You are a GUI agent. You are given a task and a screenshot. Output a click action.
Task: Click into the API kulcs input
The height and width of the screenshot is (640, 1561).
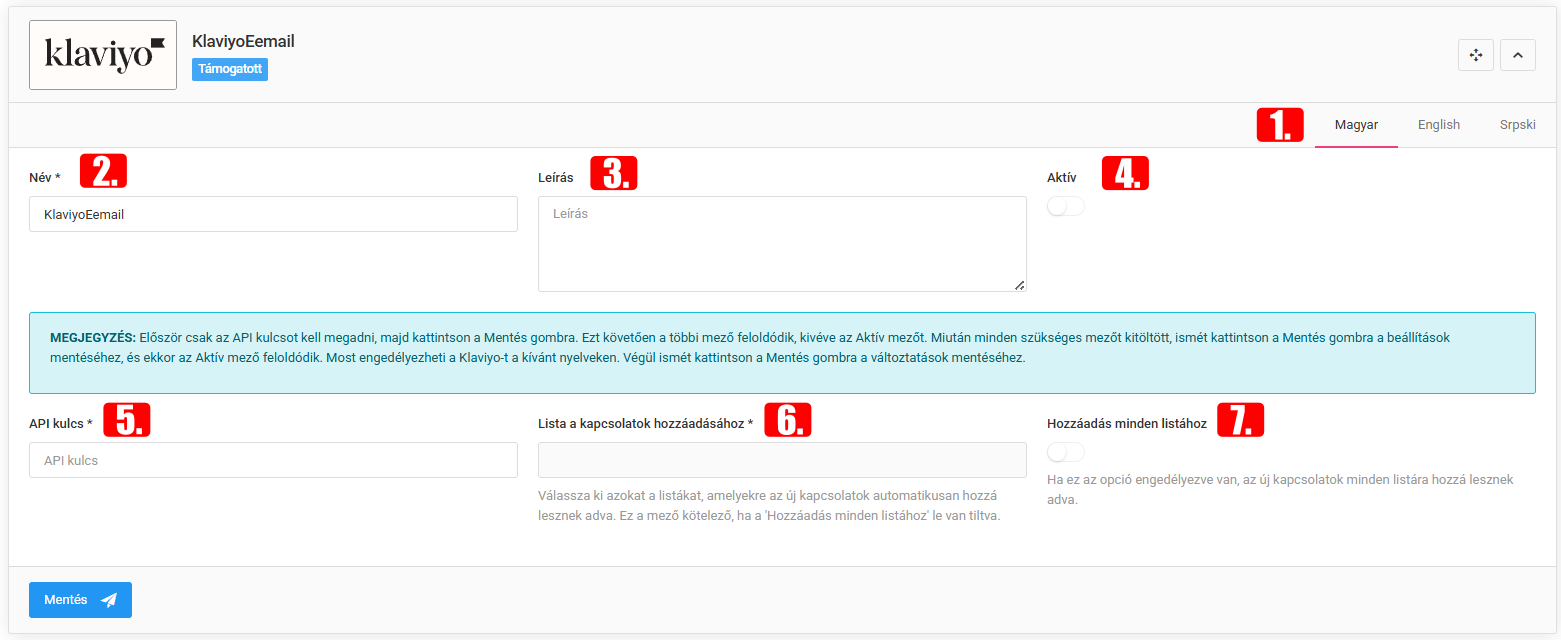click(273, 460)
